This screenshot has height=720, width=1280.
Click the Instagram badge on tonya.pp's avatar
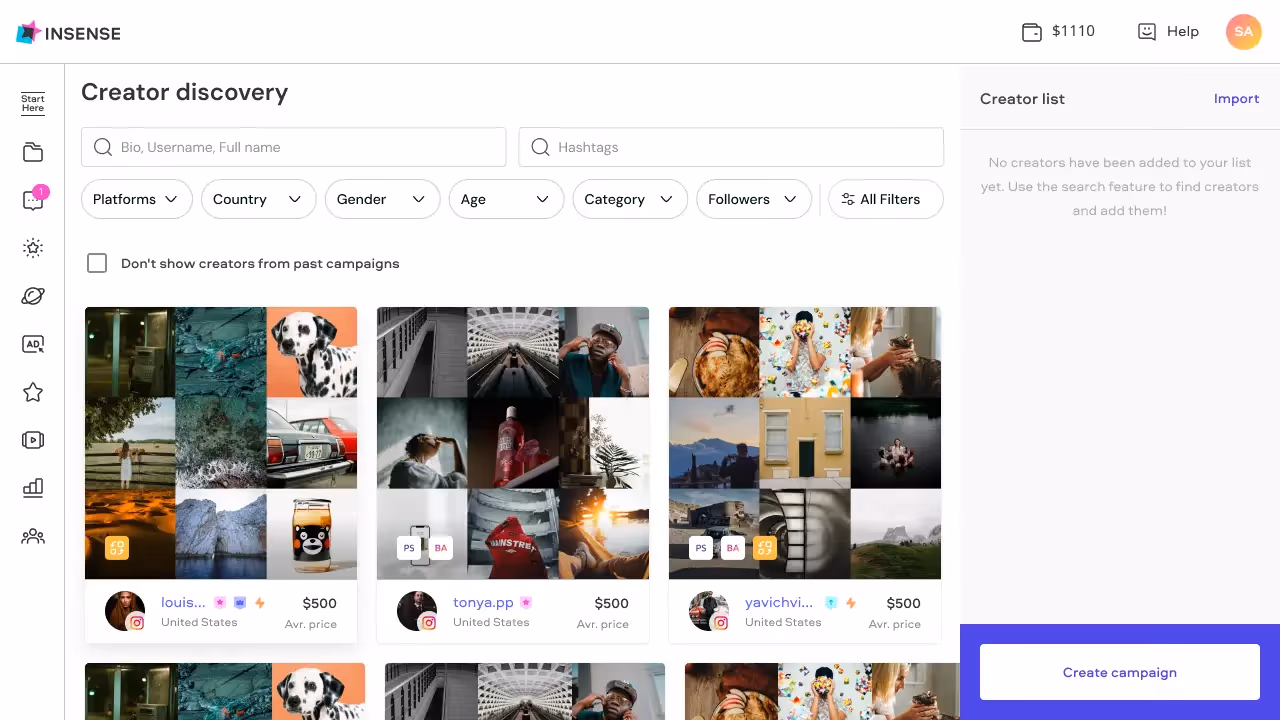tap(429, 621)
